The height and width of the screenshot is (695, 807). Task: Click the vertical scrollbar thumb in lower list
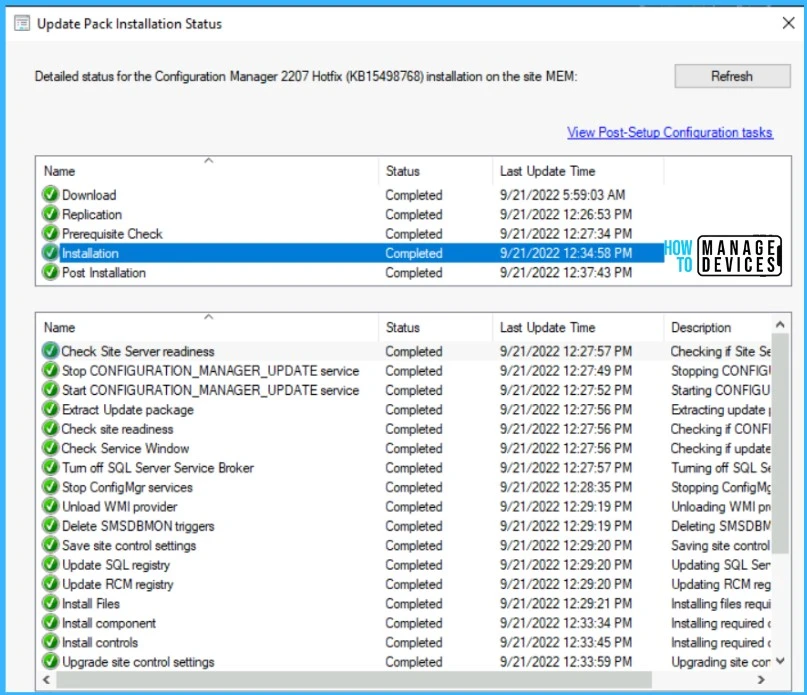(780, 443)
